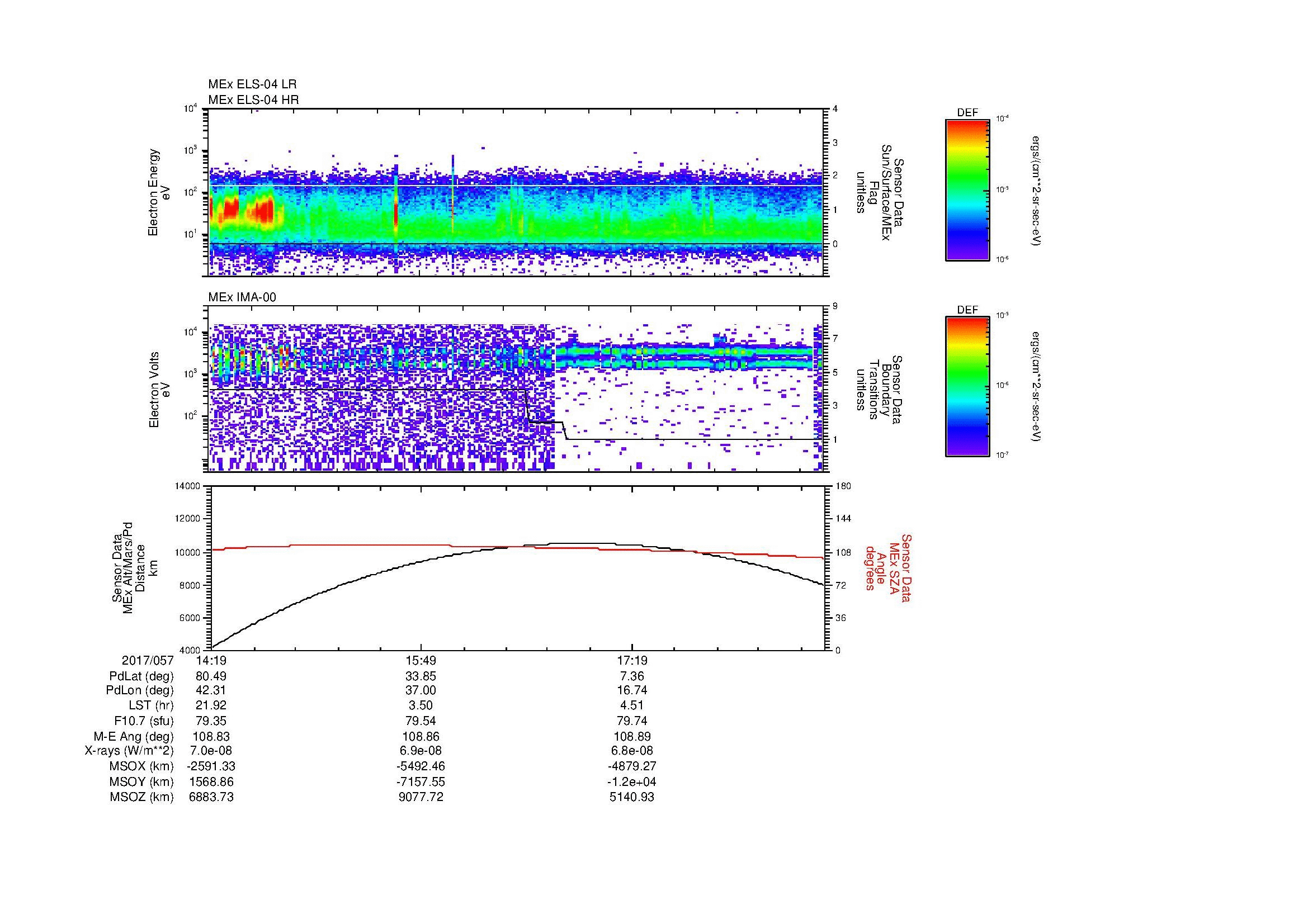Click the PdLon value 42.31
Viewport: 1308px width, 924px height.
[x=211, y=690]
